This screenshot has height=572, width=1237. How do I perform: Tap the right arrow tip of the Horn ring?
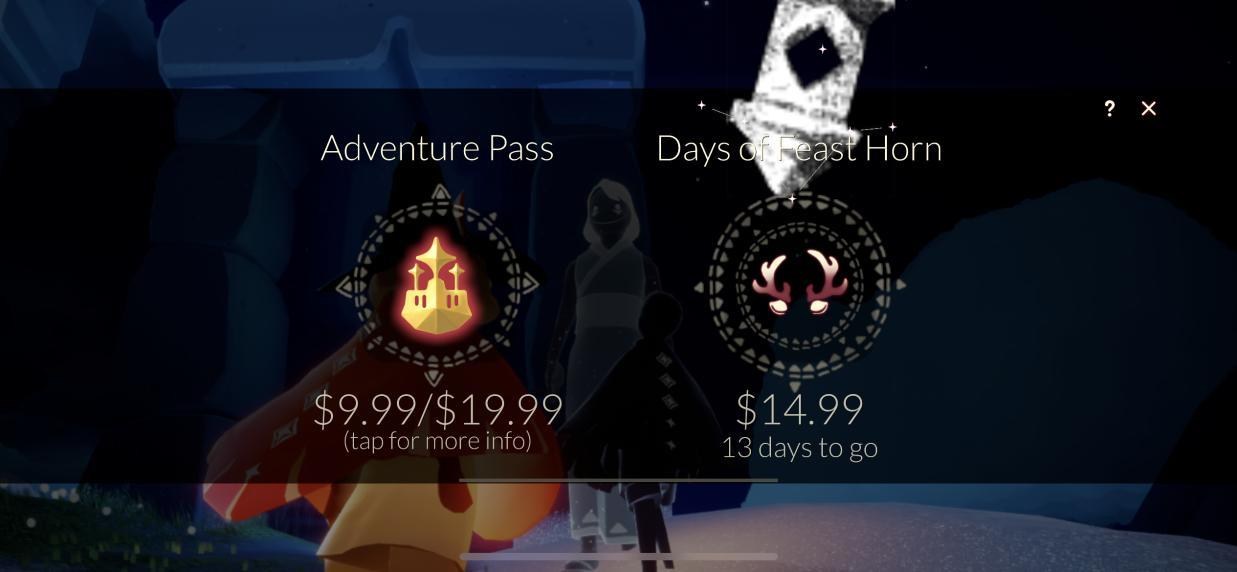pos(901,285)
